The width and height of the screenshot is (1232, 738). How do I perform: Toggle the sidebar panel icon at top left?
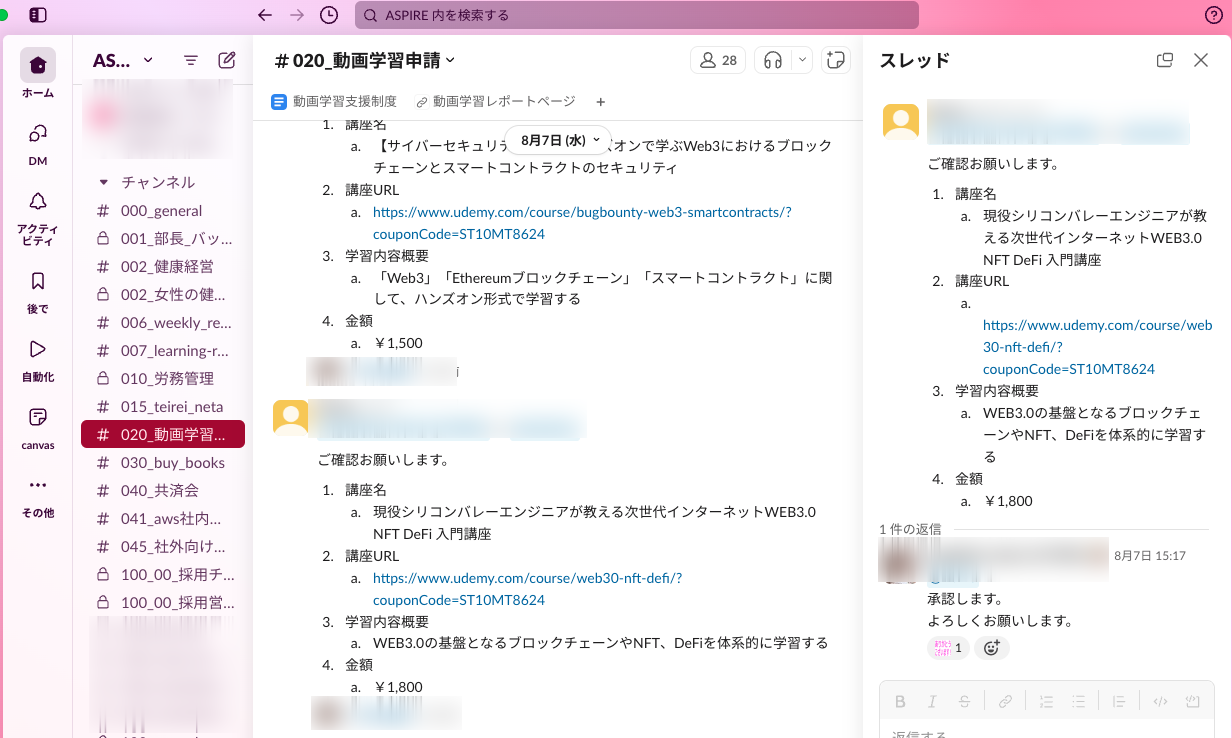(38, 15)
